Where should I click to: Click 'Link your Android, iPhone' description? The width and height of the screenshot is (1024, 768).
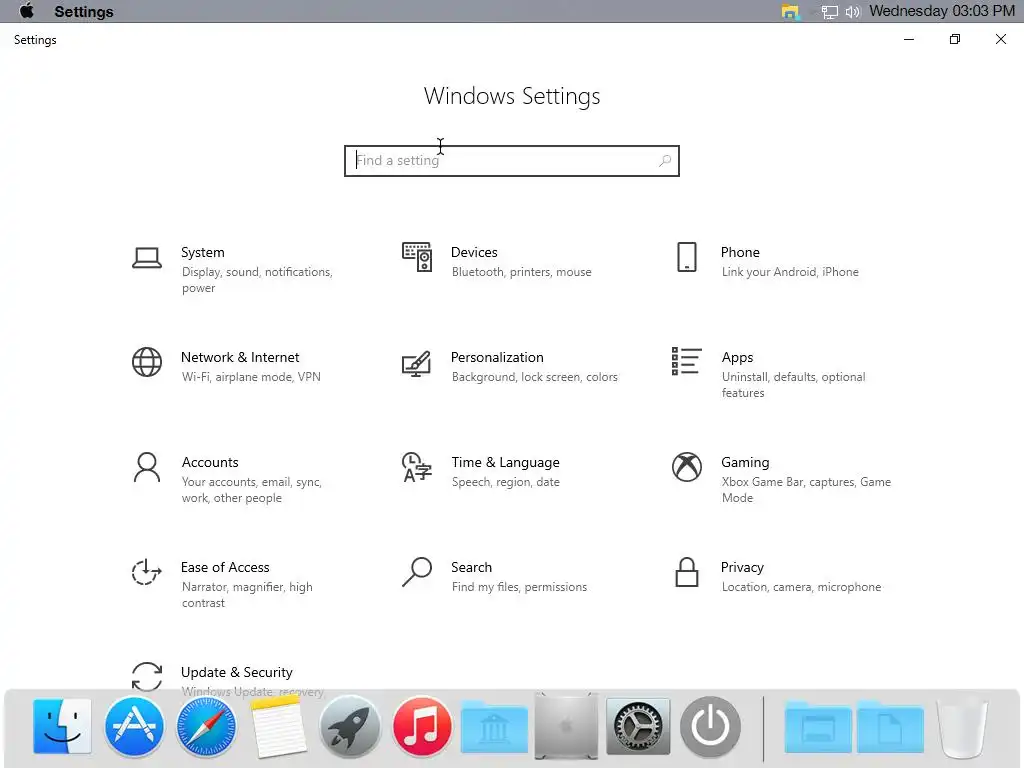(x=790, y=272)
